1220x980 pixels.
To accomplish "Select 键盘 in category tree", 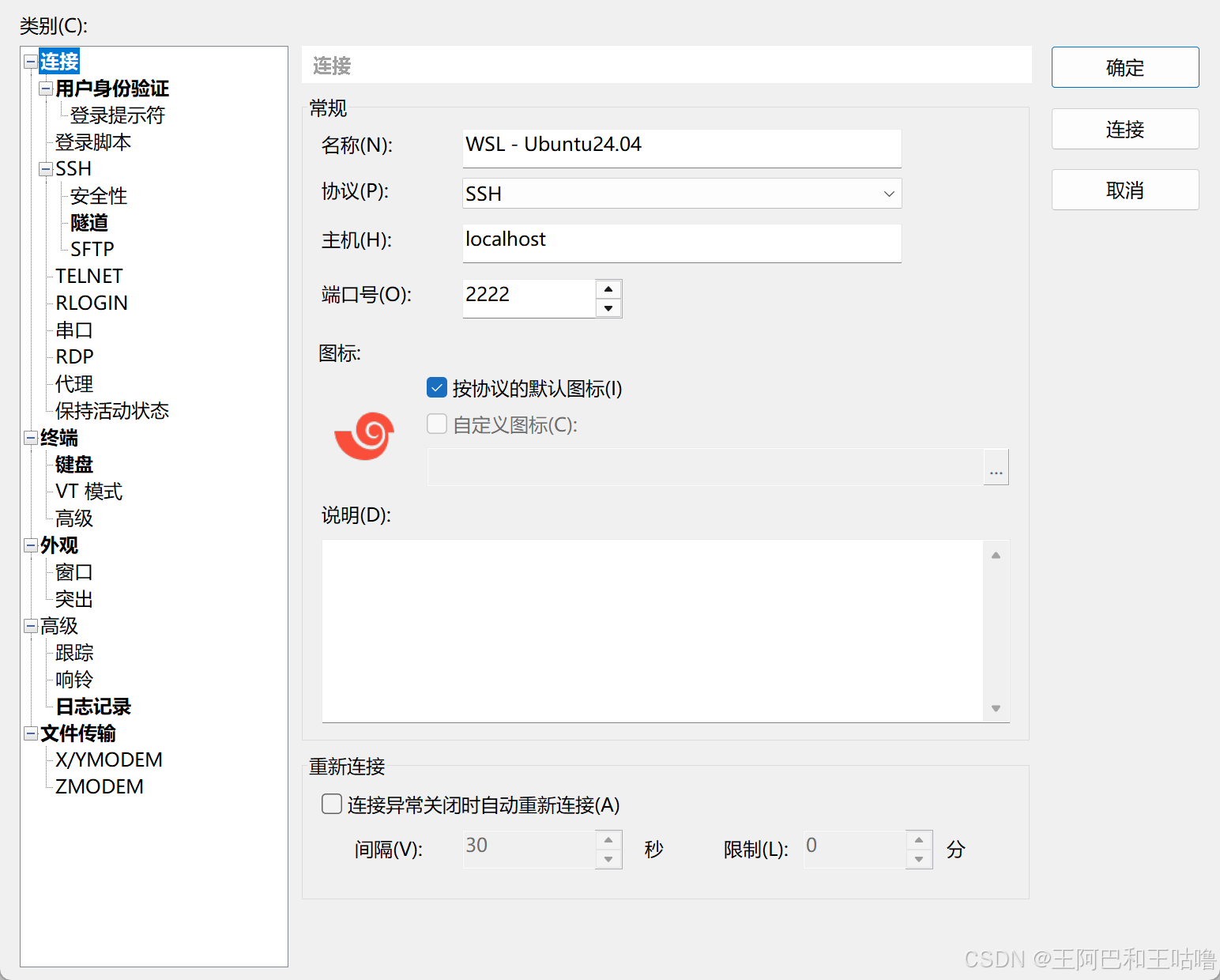I will coord(74,465).
